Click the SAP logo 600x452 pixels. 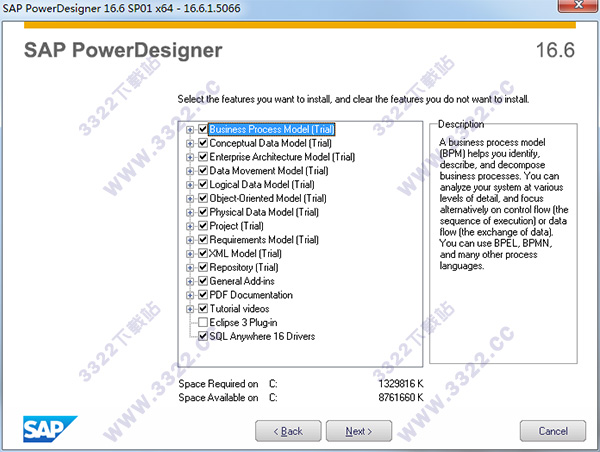click(50, 429)
